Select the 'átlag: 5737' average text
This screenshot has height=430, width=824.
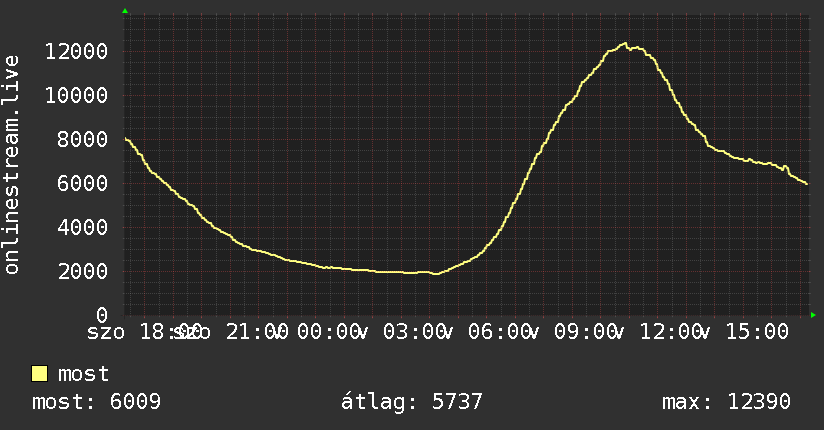point(411,402)
